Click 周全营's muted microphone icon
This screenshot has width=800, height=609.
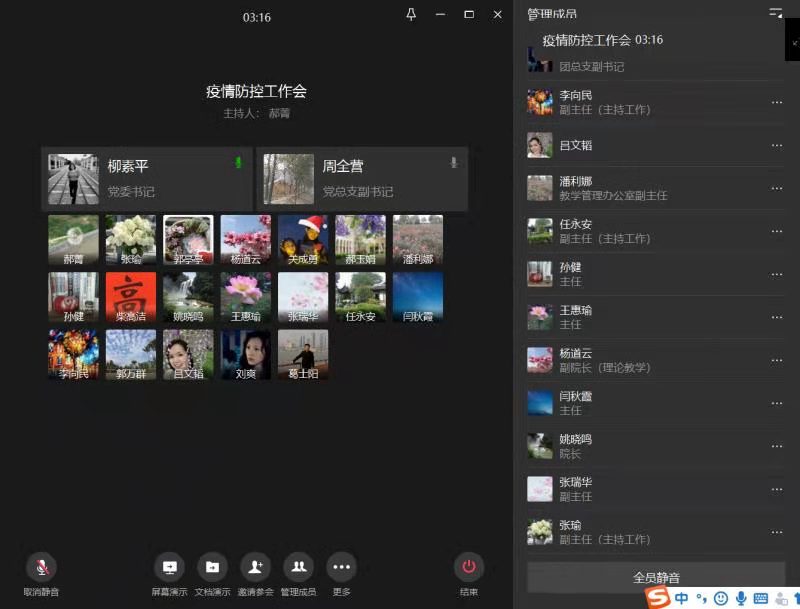point(453,163)
